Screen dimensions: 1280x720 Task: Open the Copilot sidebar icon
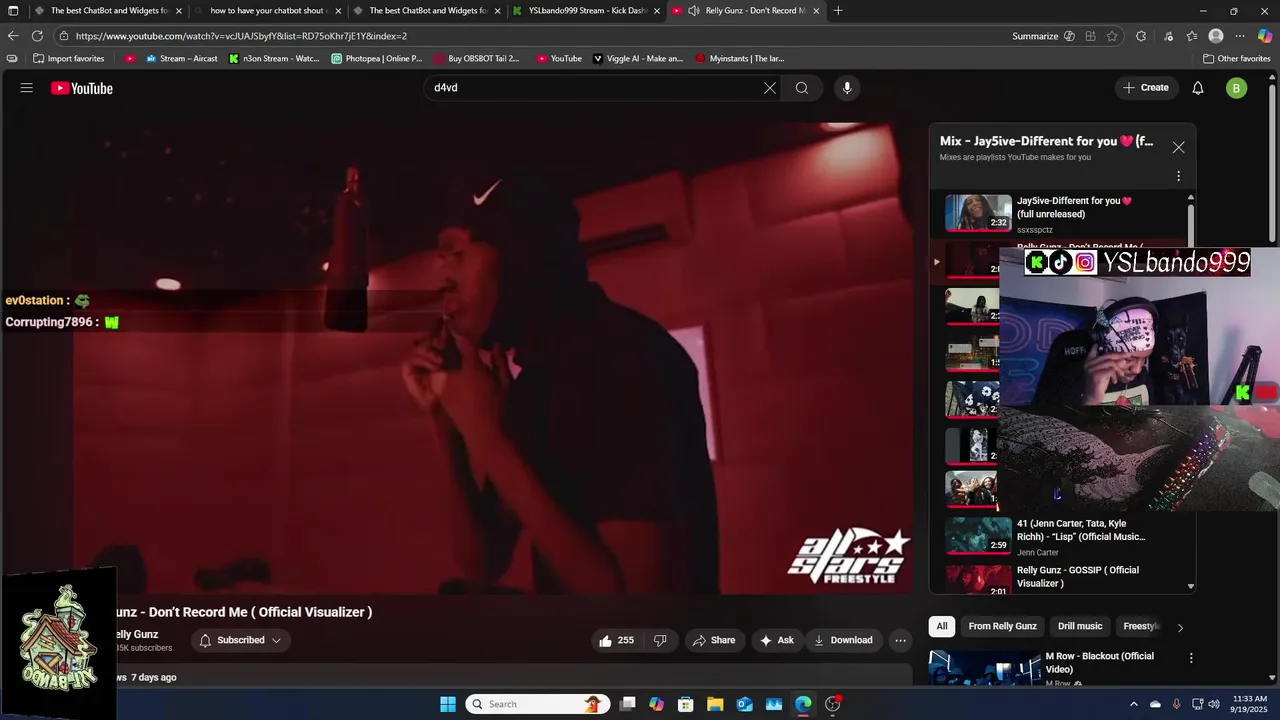click(x=1265, y=36)
